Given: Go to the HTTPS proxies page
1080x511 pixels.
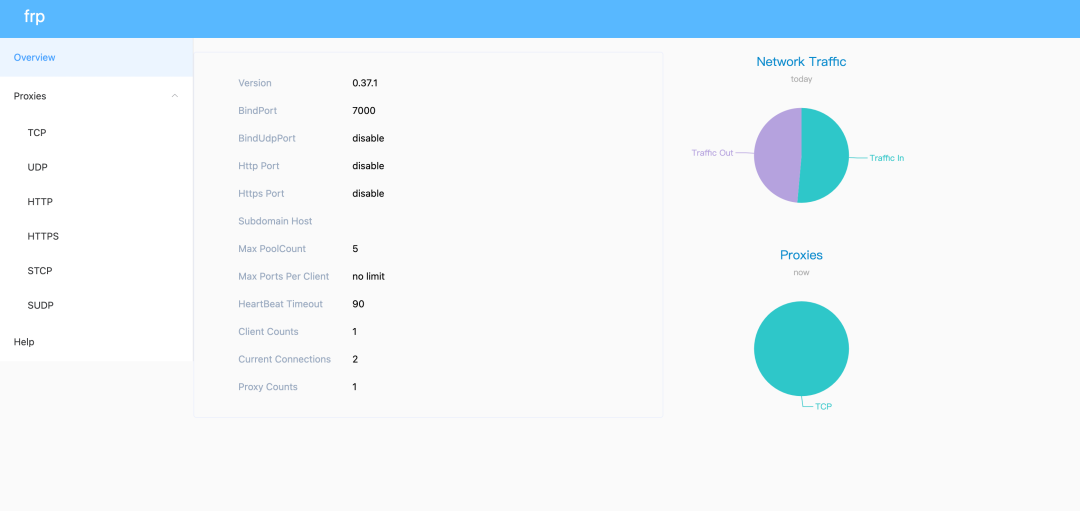Looking at the screenshot, I should coord(43,237).
